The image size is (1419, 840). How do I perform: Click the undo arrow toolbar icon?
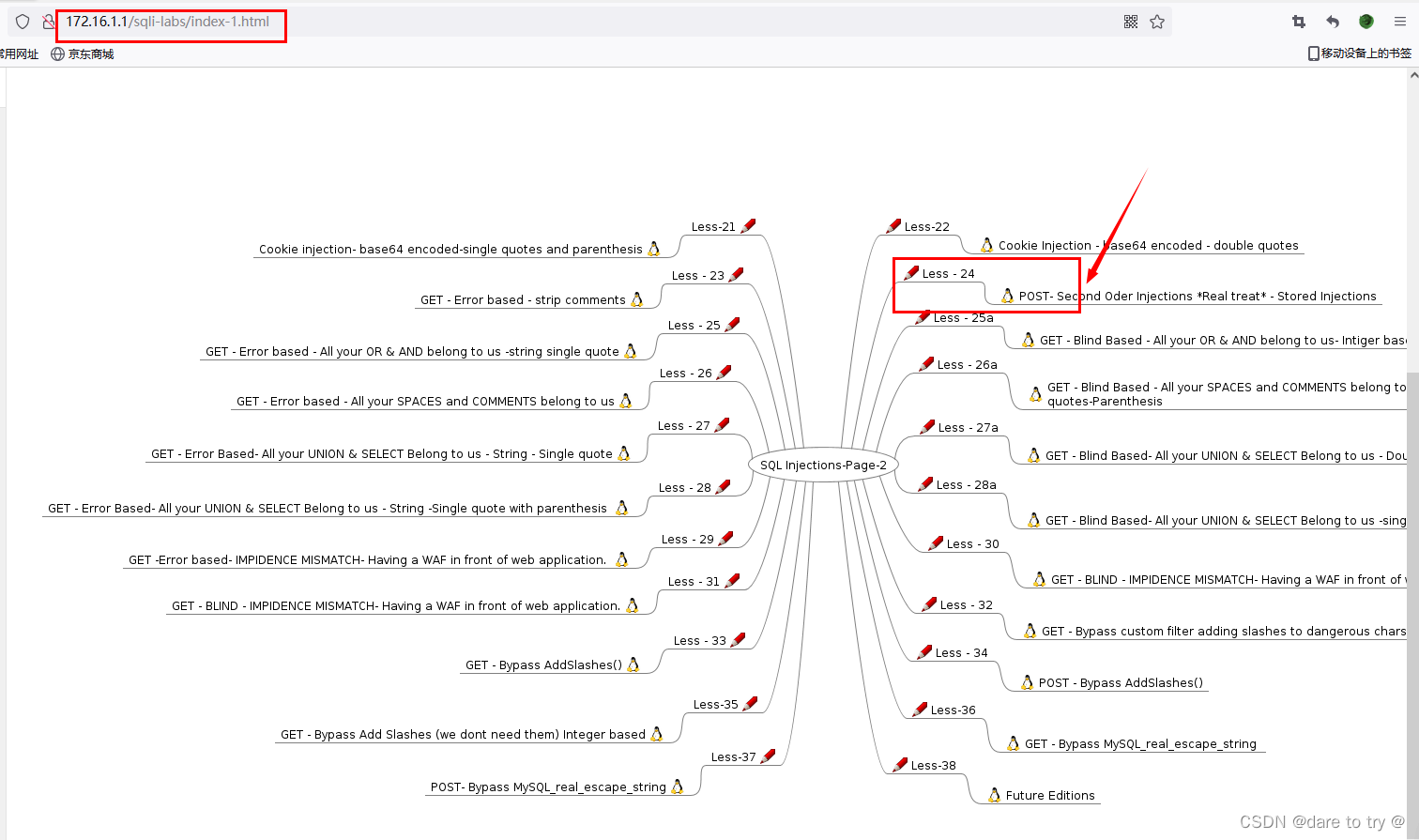pyautogui.click(x=1333, y=22)
